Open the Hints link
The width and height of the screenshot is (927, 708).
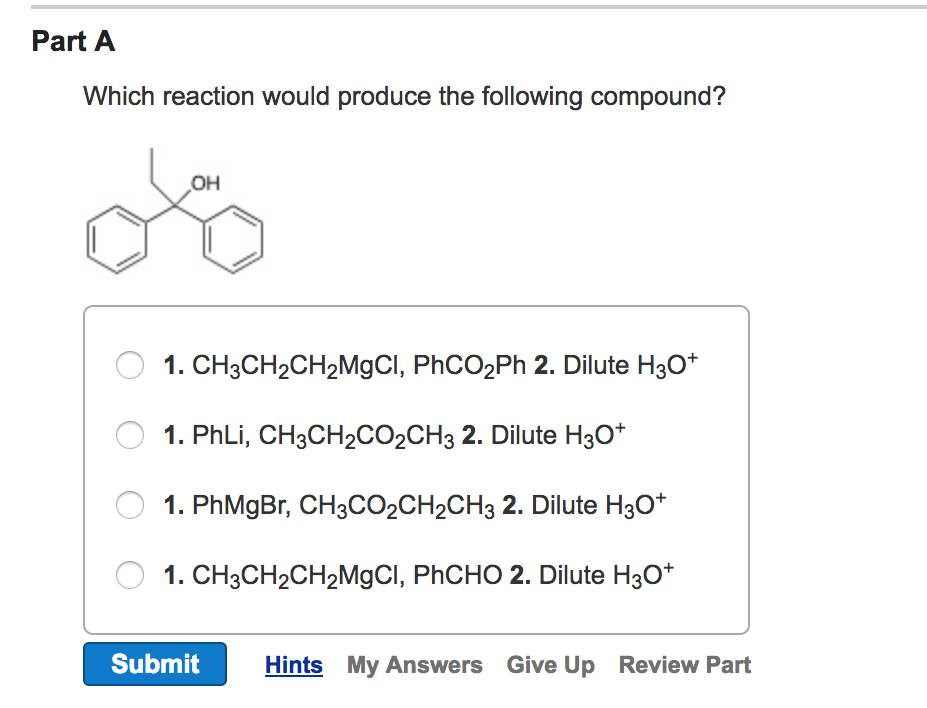click(293, 664)
